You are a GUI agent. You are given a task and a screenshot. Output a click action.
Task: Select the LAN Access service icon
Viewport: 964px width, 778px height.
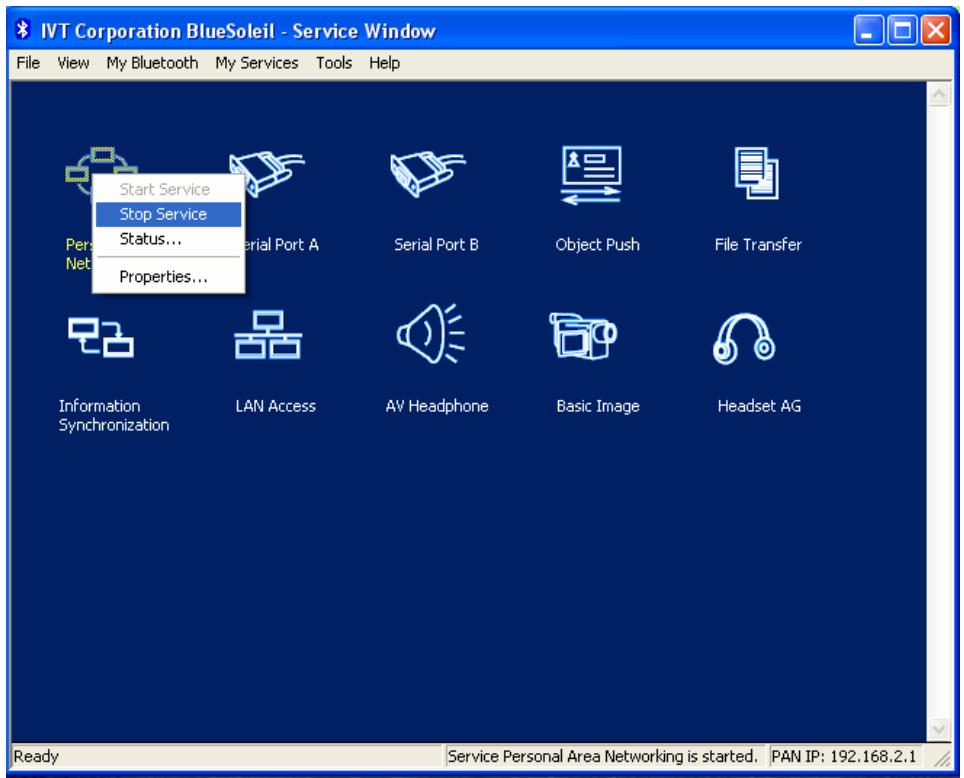268,335
